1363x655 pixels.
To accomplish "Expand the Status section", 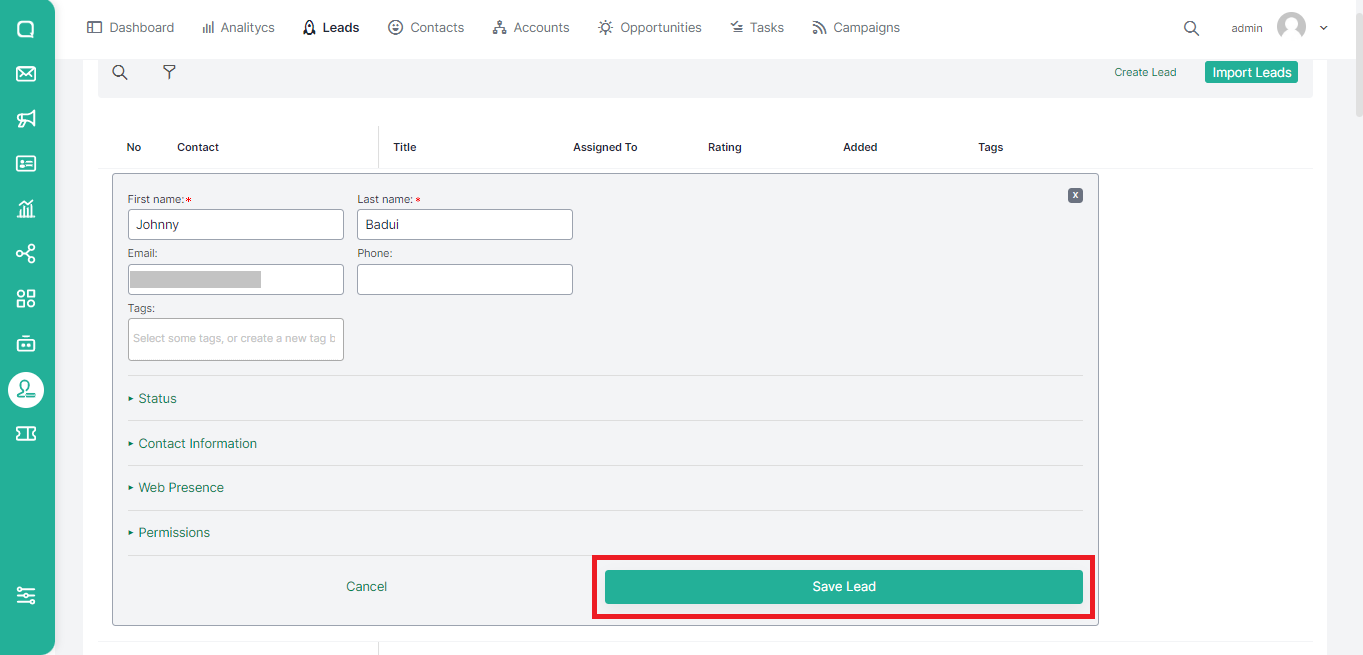I will pyautogui.click(x=157, y=398).
